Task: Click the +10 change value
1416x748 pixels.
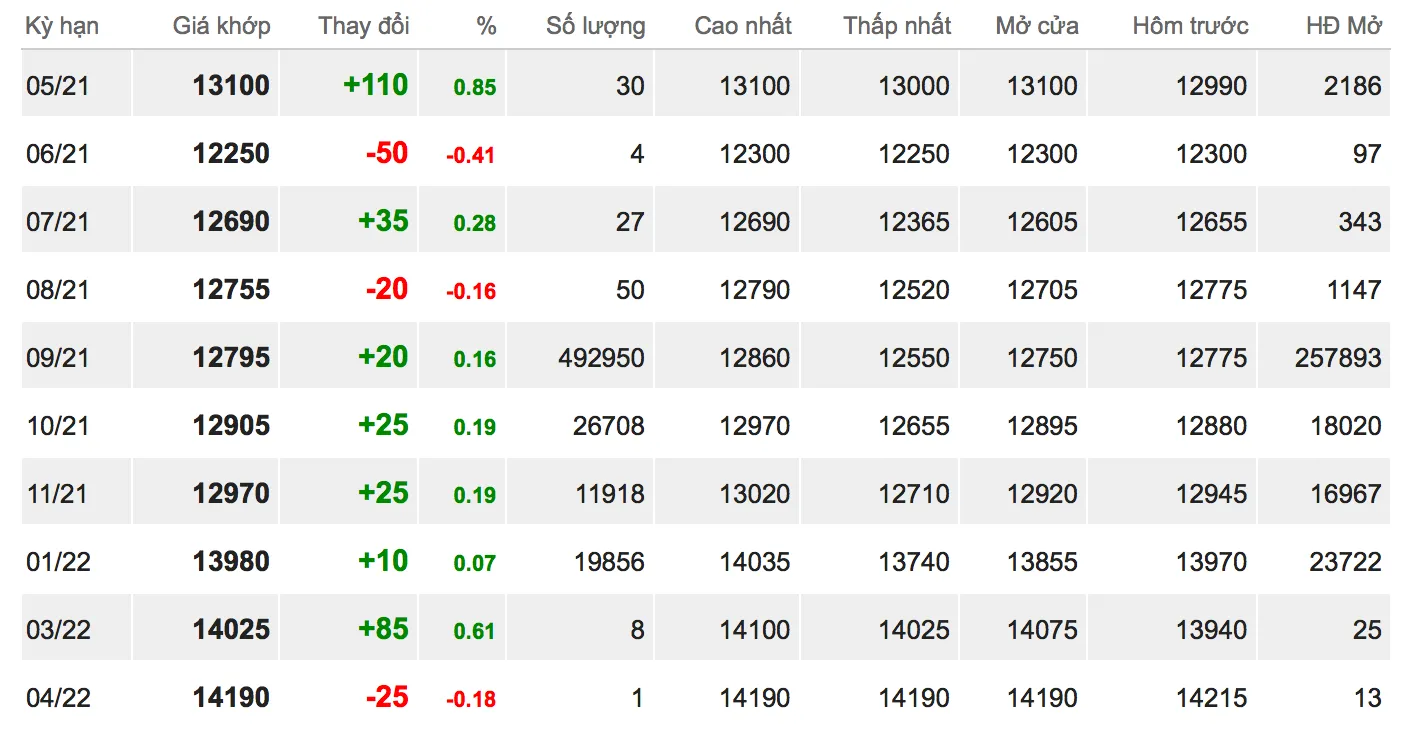Action: click(383, 561)
